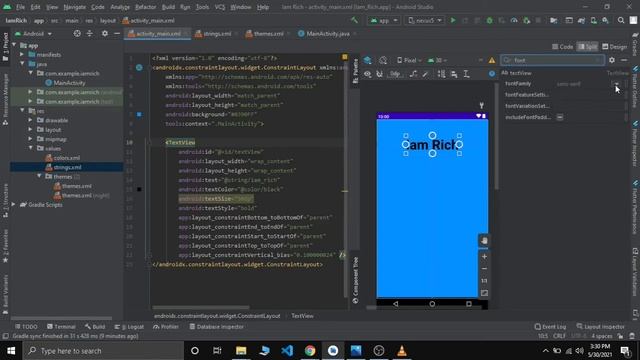Screen dimensions: 640x360
Task: Click the Debug app bug icon
Action: pos(489,20)
